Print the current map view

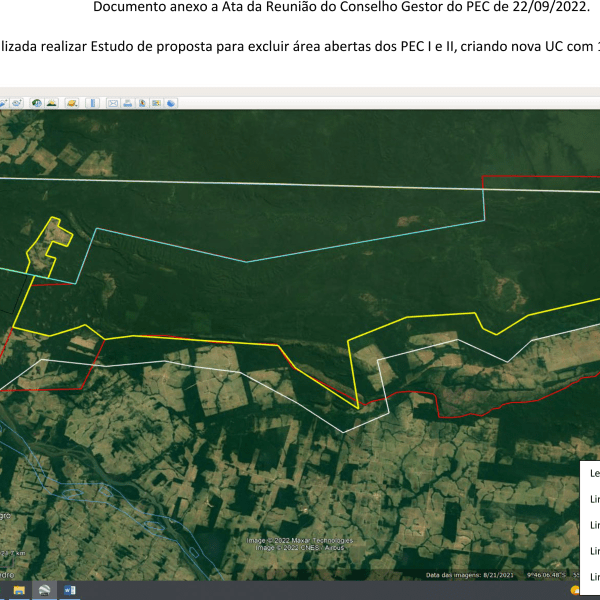click(128, 102)
